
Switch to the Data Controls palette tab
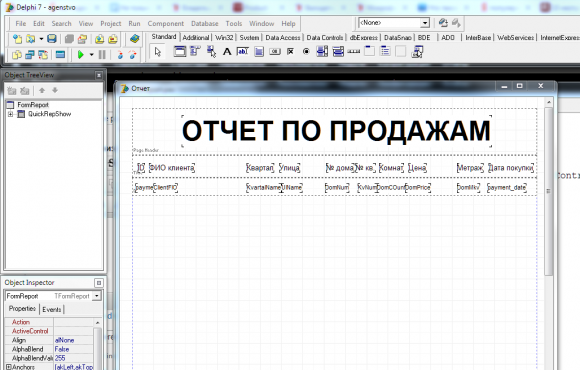324,37
